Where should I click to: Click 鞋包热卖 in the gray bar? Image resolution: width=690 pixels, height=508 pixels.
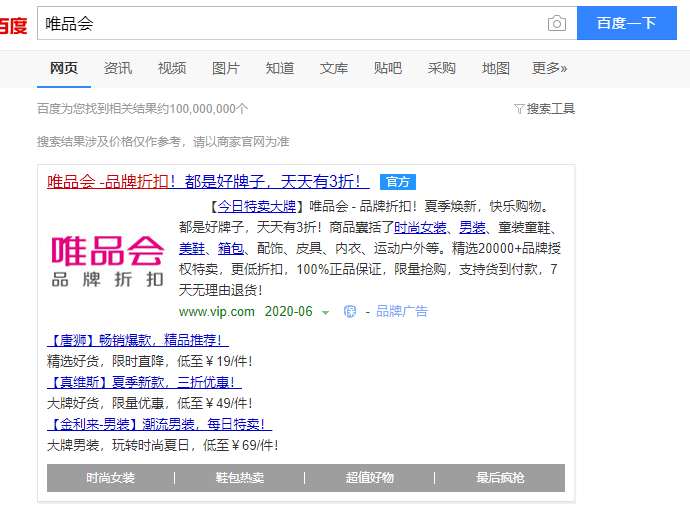click(x=240, y=478)
